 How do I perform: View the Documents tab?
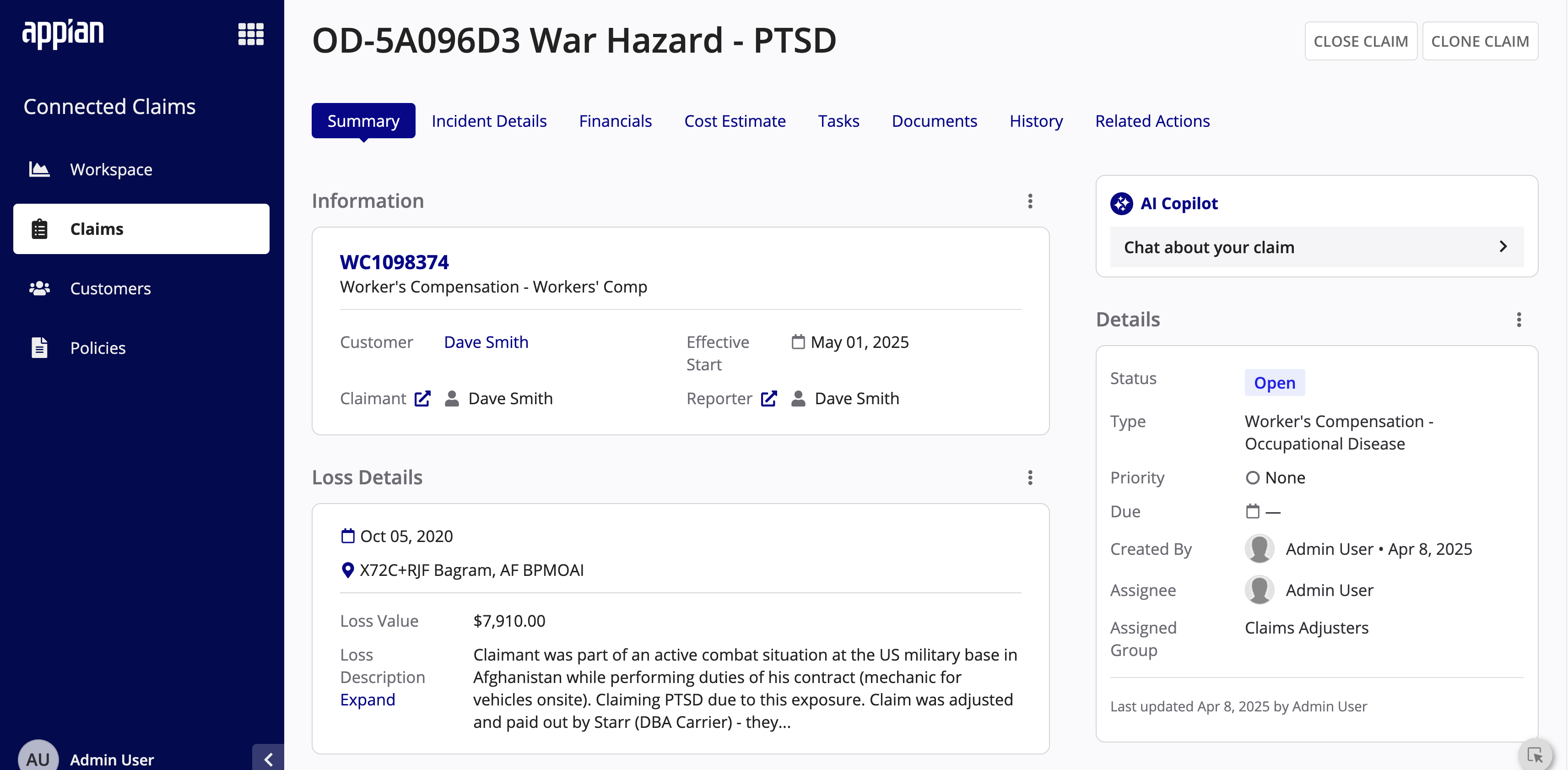tap(935, 121)
